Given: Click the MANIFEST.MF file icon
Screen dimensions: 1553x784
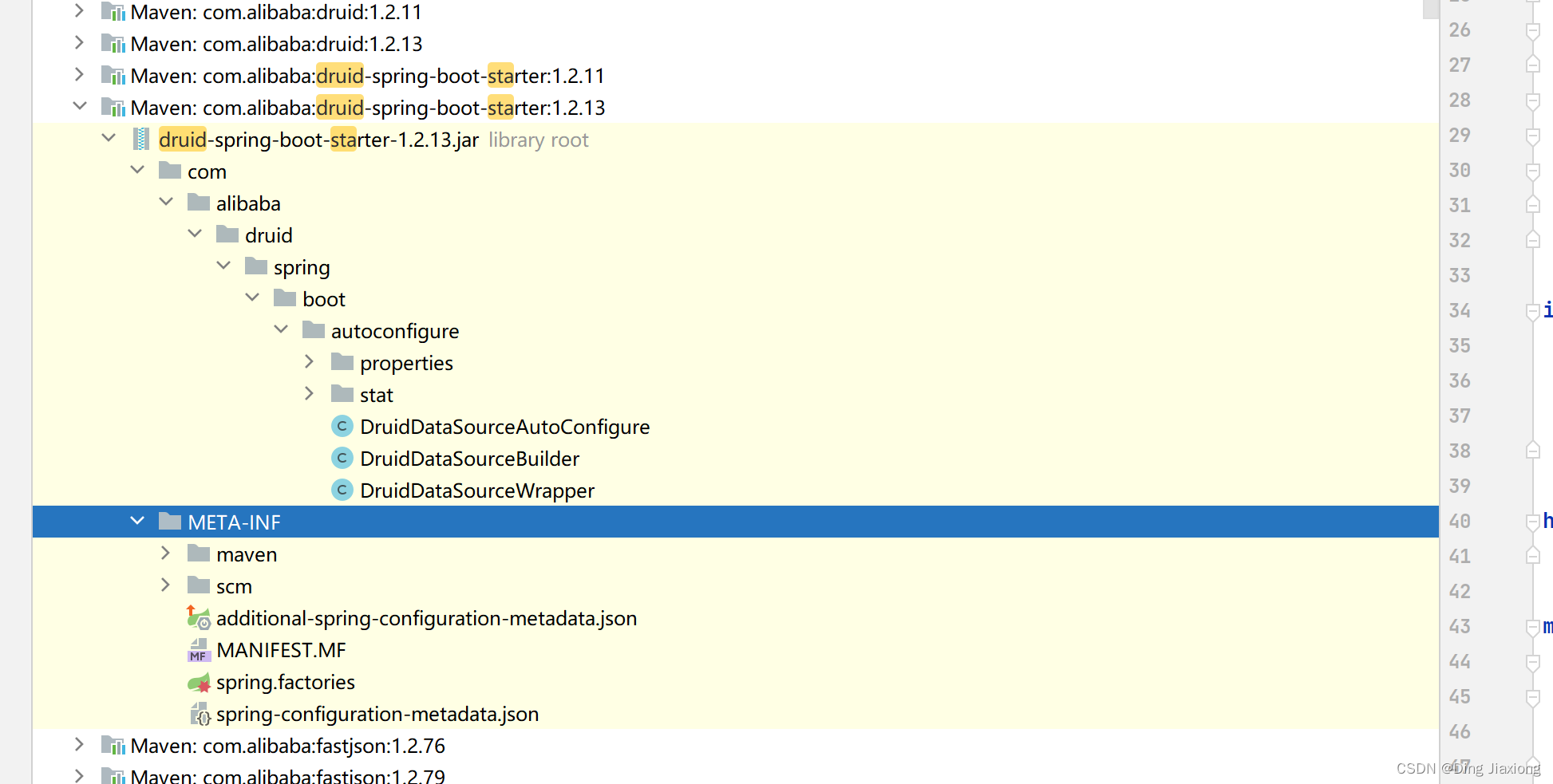Looking at the screenshot, I should tap(199, 650).
